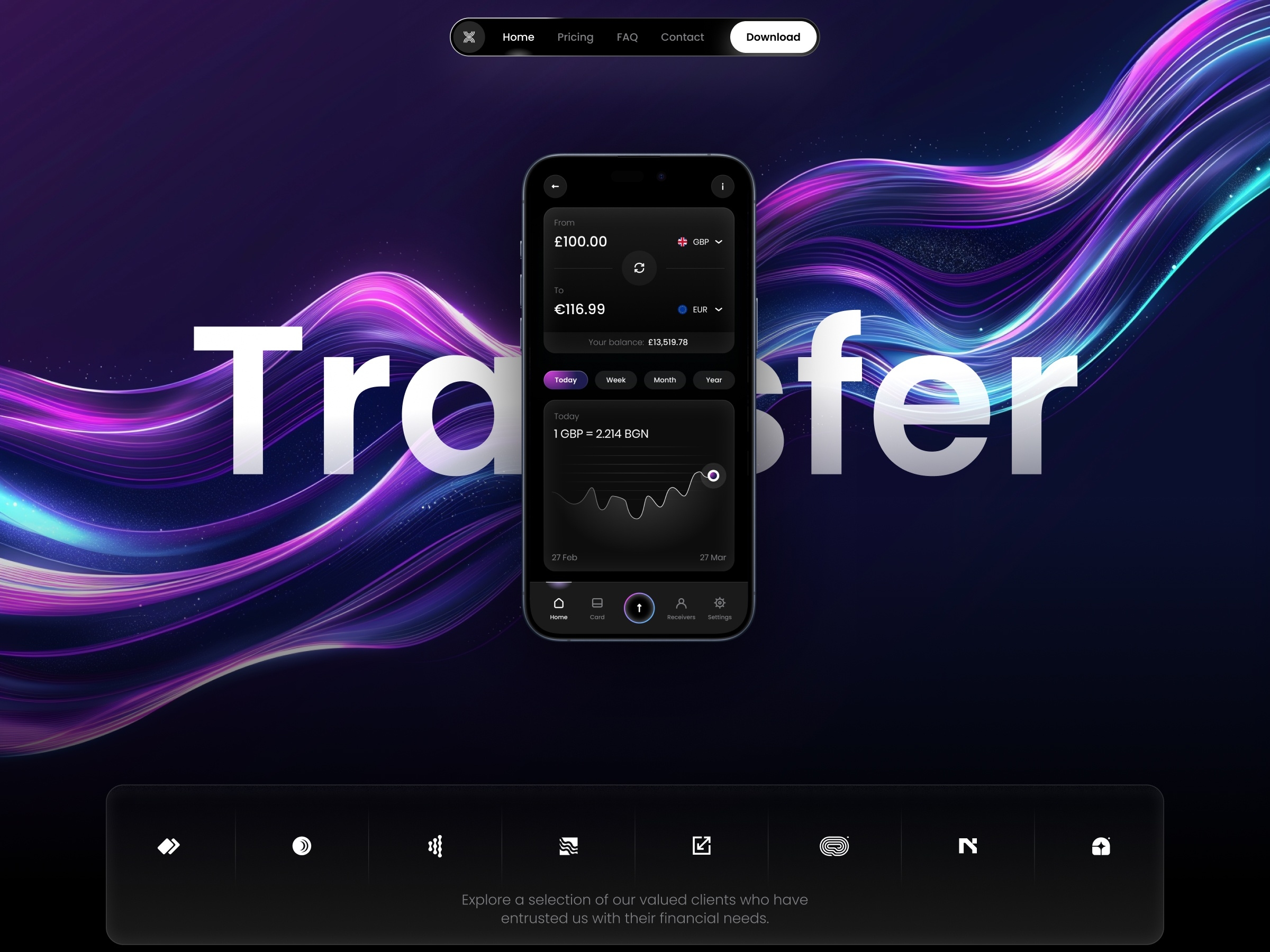Click the Pricing menu item
The height and width of the screenshot is (952, 1270).
575,37
